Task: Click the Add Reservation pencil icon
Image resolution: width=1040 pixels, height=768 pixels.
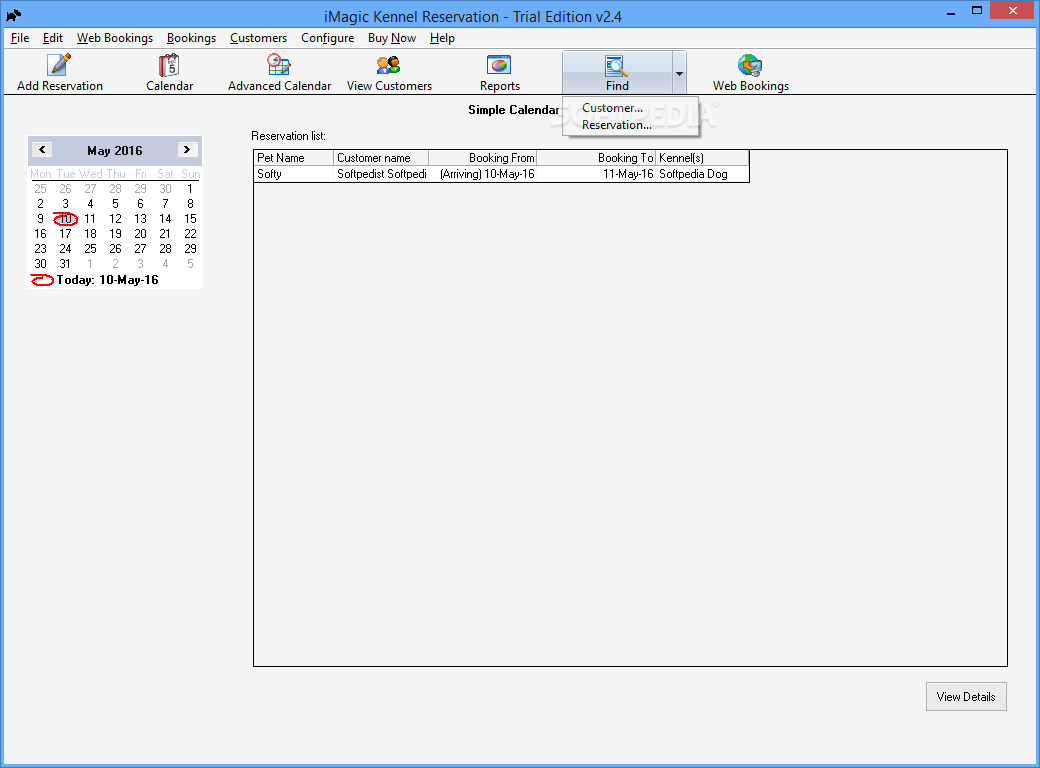Action: (59, 65)
